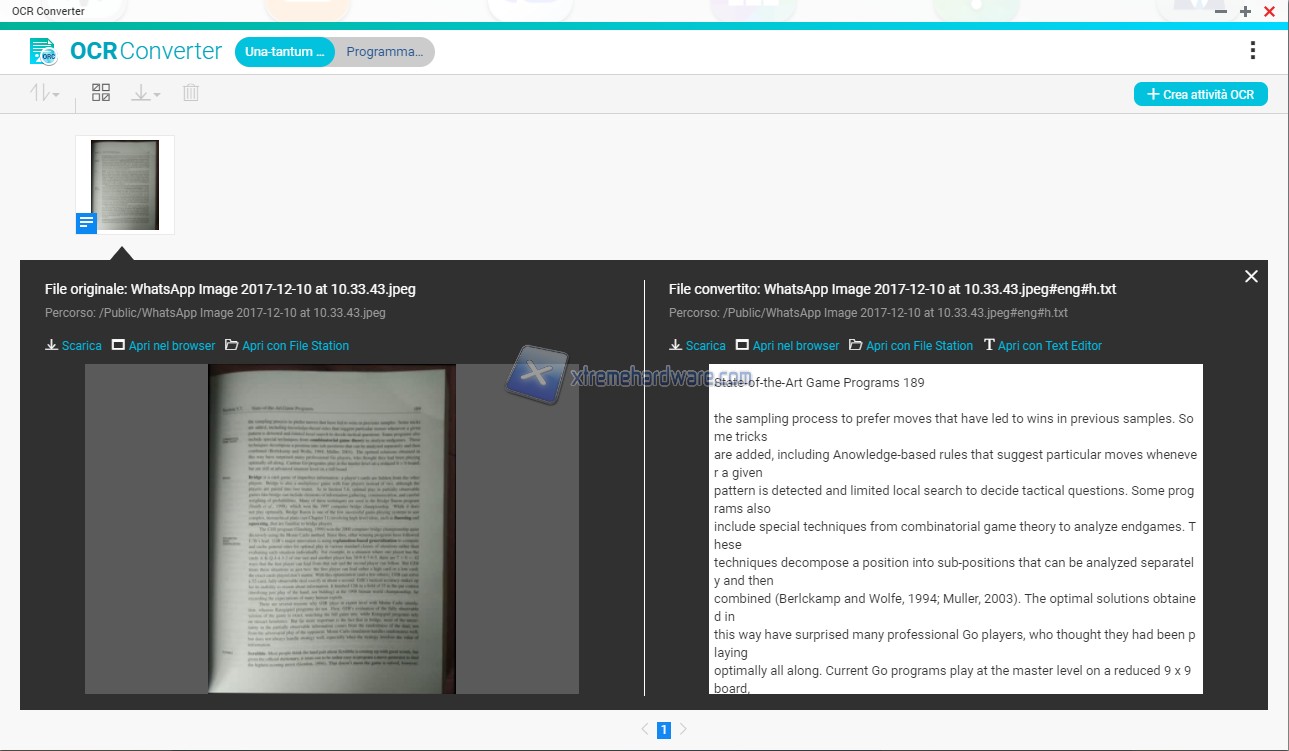The height and width of the screenshot is (751, 1289).
Task: Open converted file with File Station
Action: pos(911,345)
